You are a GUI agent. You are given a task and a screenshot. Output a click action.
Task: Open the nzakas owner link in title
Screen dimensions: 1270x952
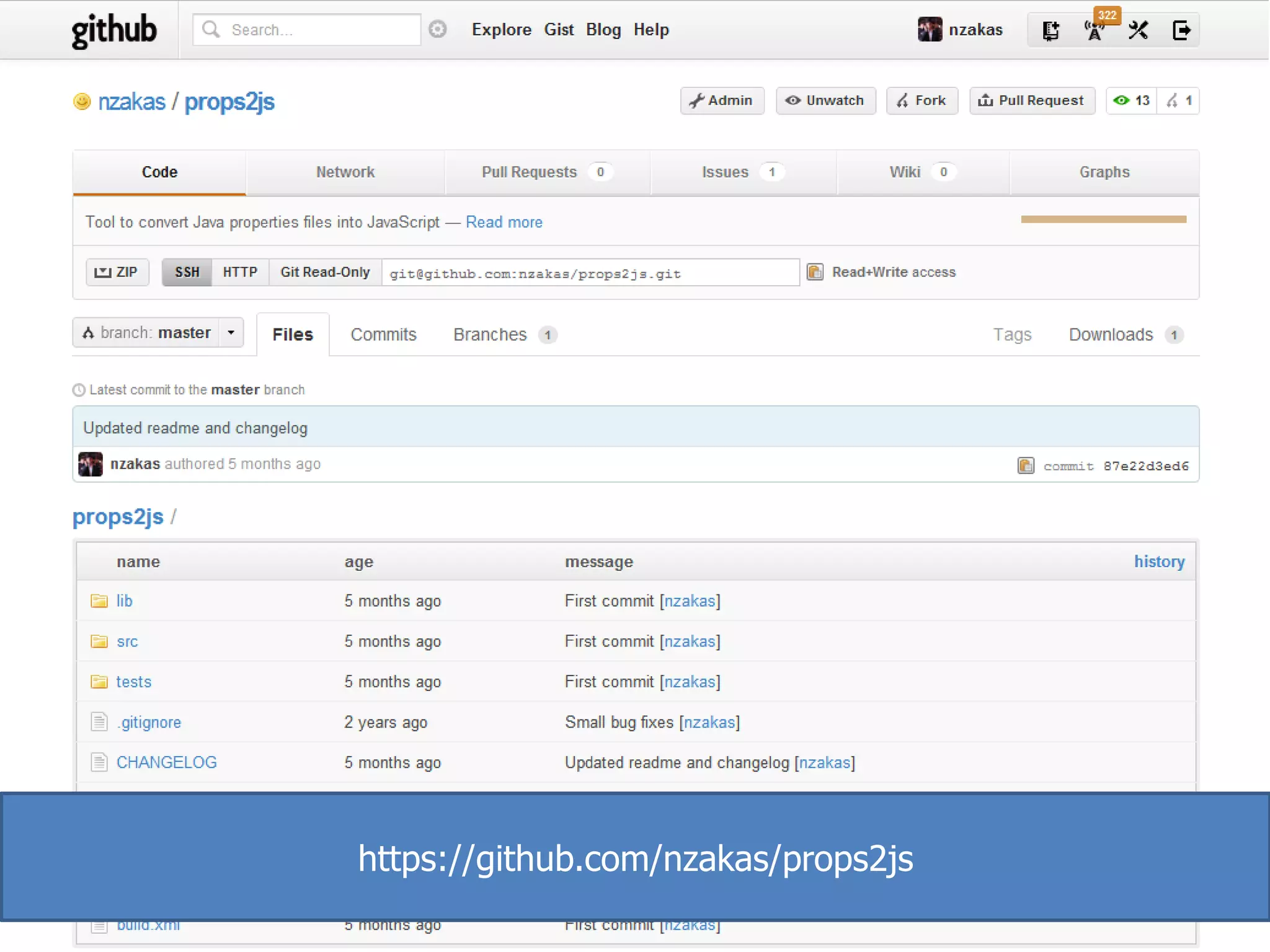tap(131, 102)
